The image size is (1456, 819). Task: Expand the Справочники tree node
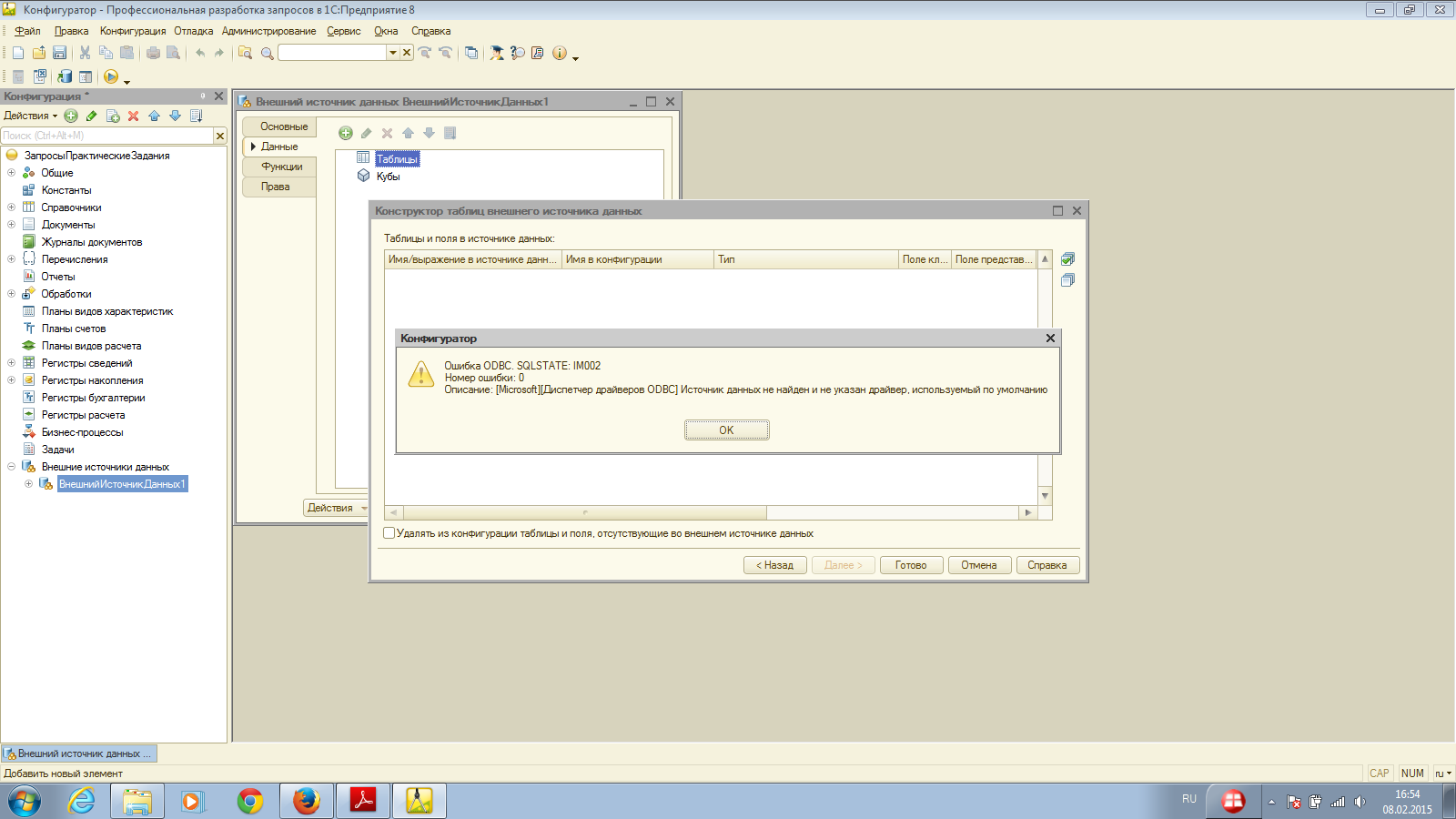[x=11, y=207]
